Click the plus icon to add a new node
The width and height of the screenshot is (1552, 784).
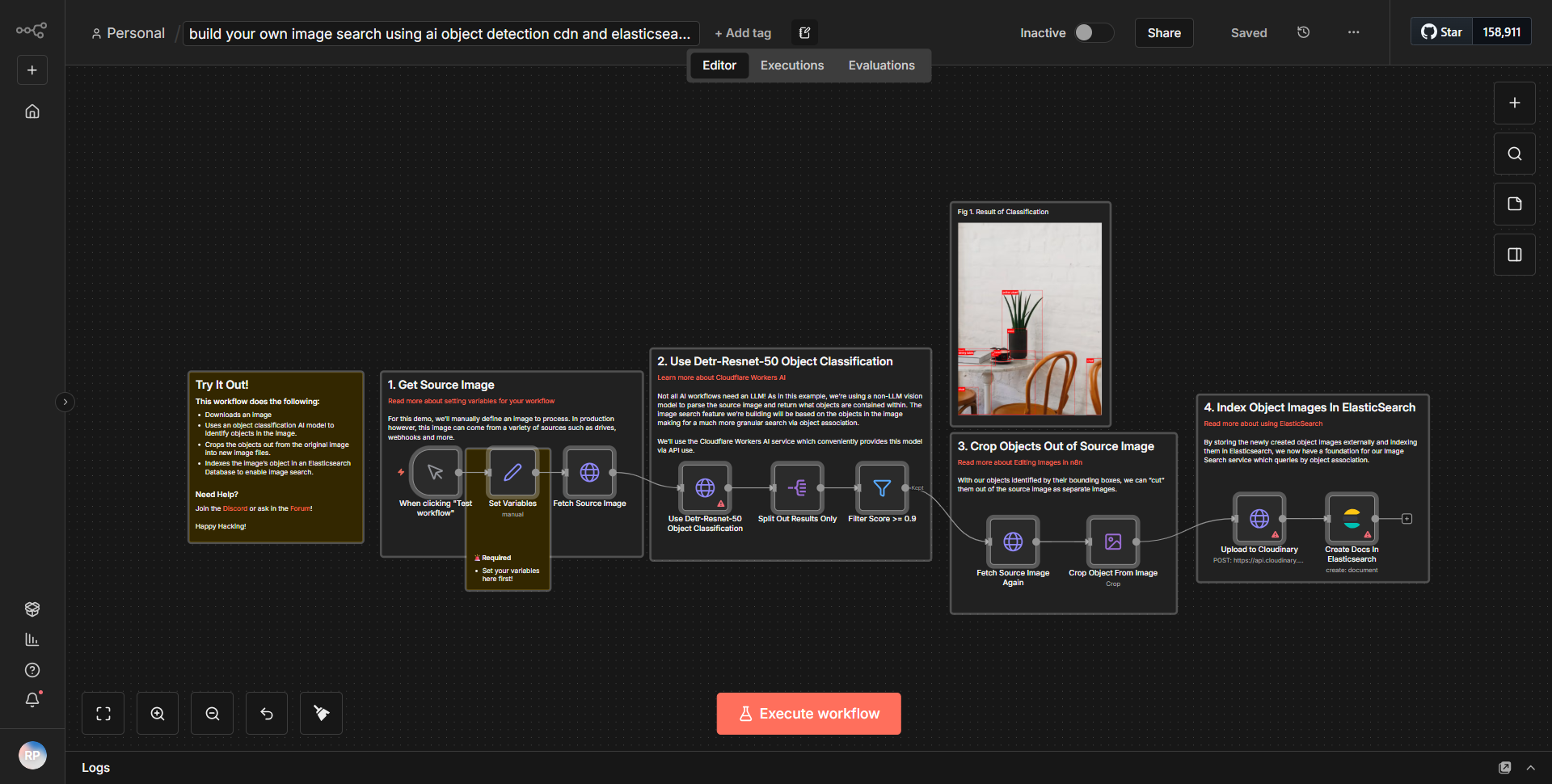pos(1513,103)
